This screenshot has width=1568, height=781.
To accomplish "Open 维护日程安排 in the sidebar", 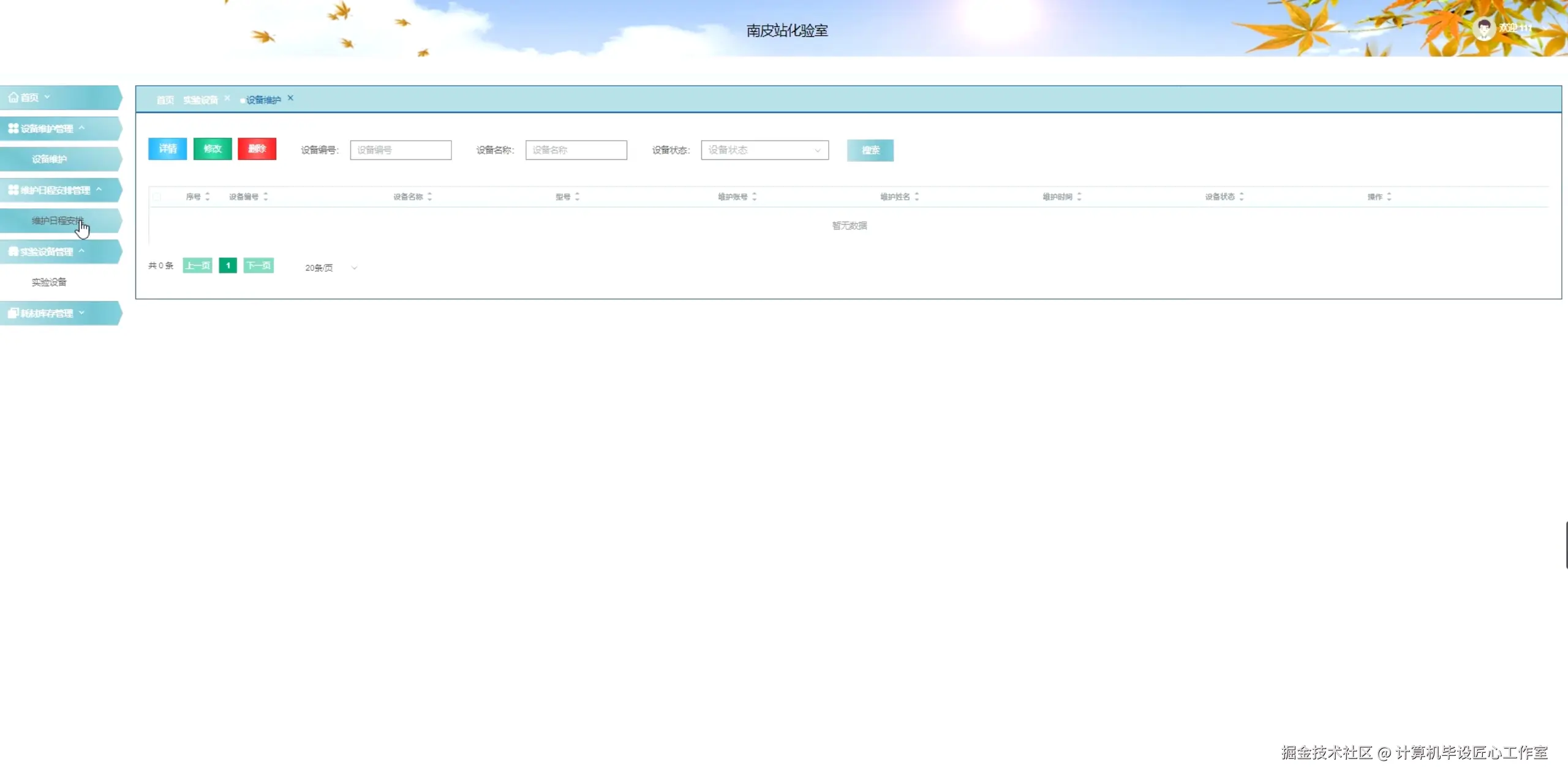I will [57, 221].
